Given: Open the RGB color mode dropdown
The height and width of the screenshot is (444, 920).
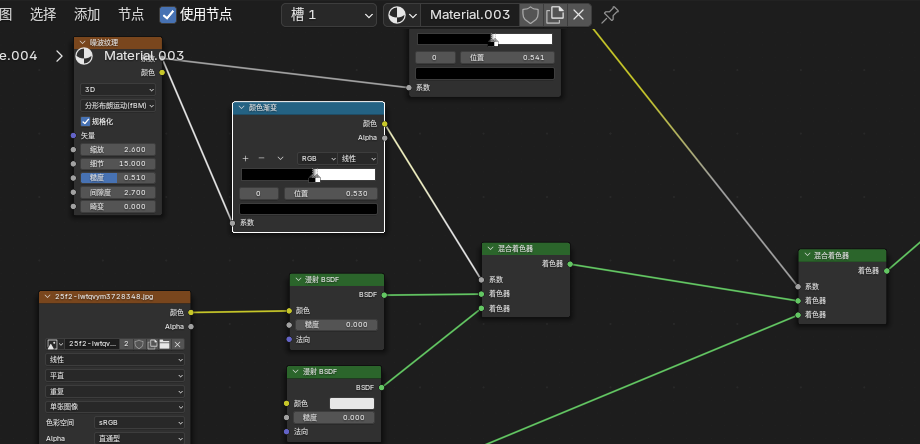Looking at the screenshot, I should click(317, 158).
